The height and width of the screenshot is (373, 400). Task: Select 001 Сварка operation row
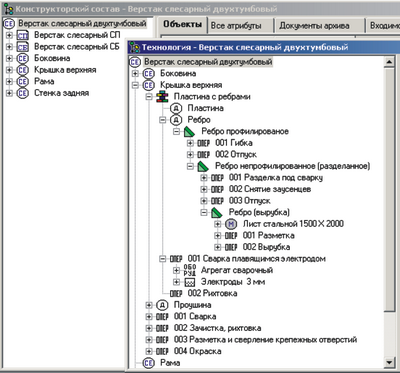point(195,317)
